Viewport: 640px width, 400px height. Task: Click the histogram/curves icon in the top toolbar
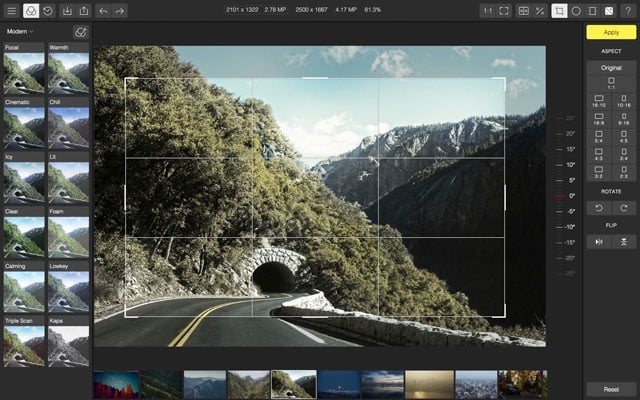[x=540, y=11]
